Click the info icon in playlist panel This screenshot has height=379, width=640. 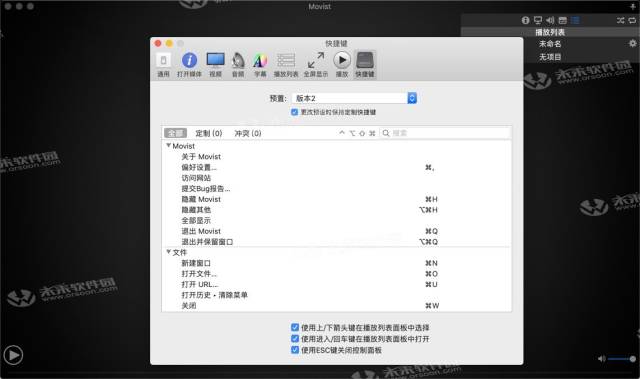pyautogui.click(x=525, y=20)
